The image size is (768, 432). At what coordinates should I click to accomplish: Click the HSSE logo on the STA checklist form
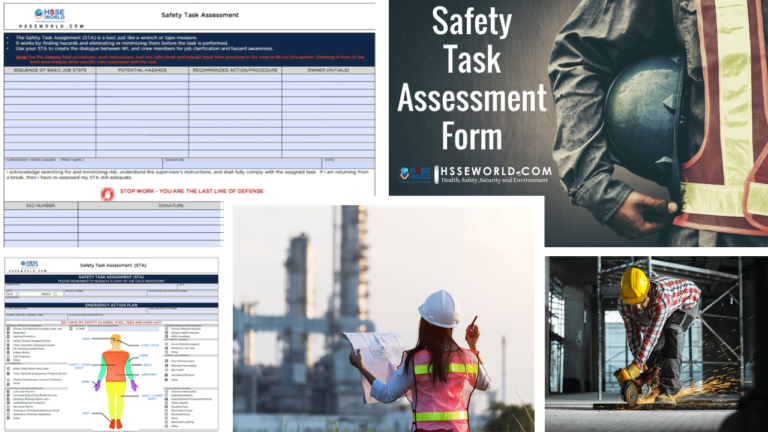(29, 264)
